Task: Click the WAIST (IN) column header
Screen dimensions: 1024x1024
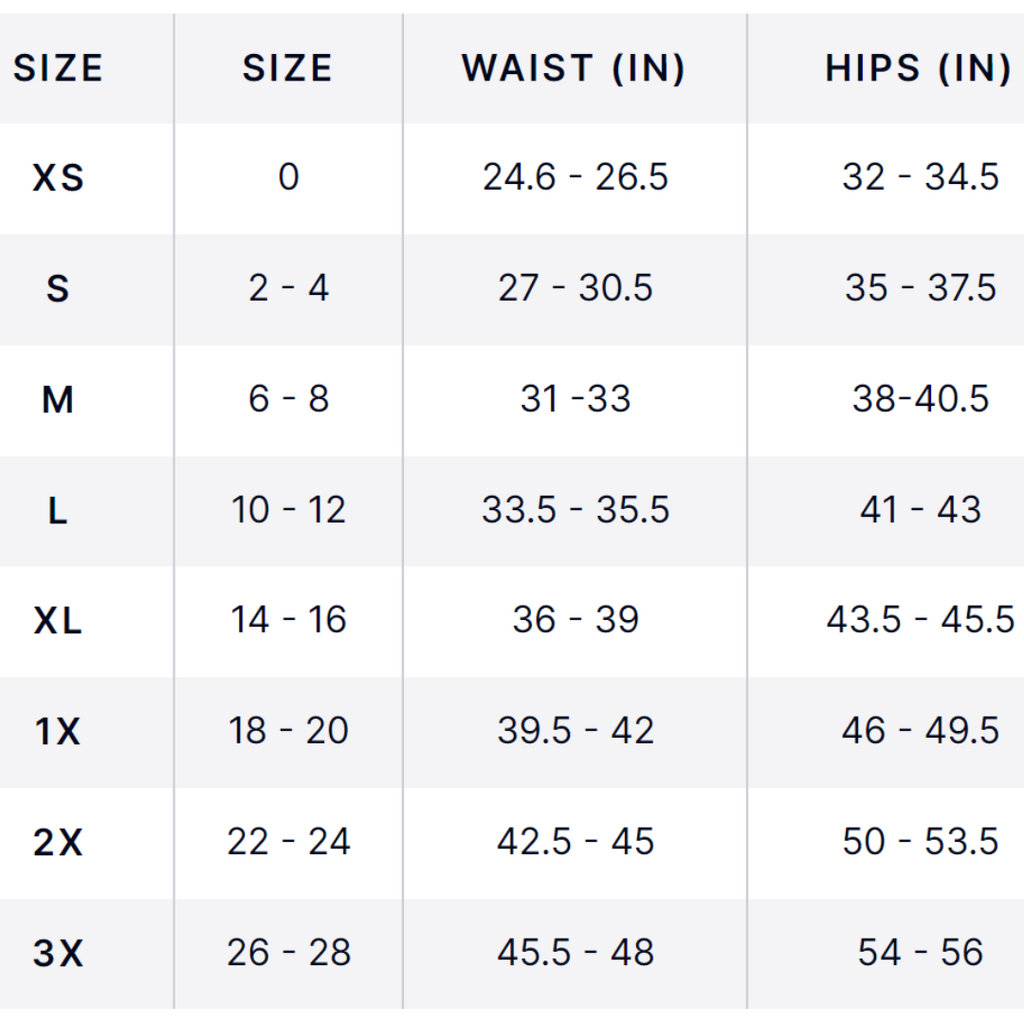Action: pyautogui.click(x=574, y=69)
